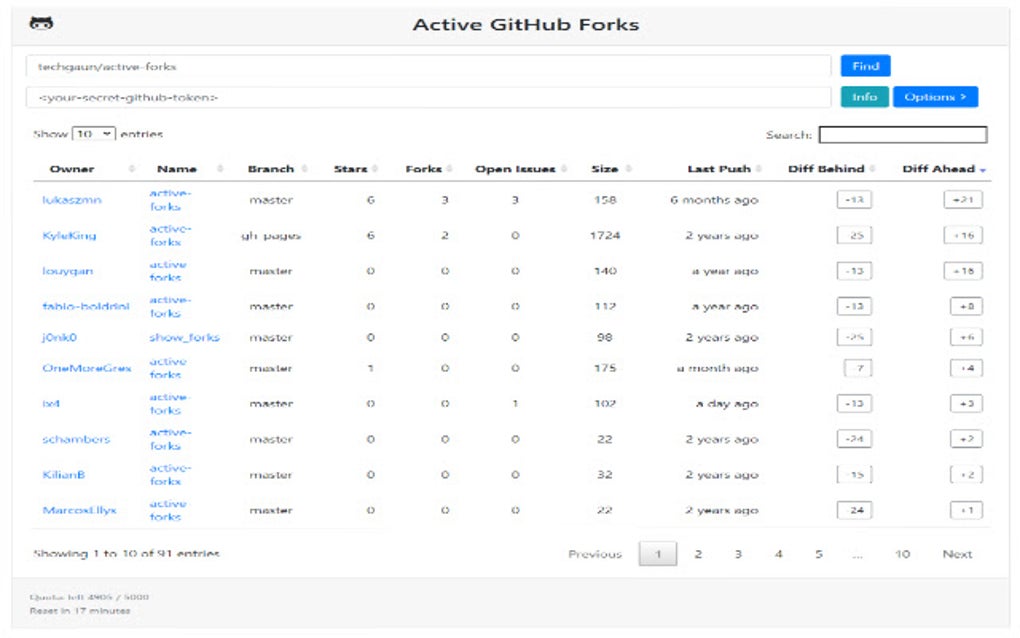Click Next to view more entries
Viewport: 1020px width, 638px height.
(957, 554)
